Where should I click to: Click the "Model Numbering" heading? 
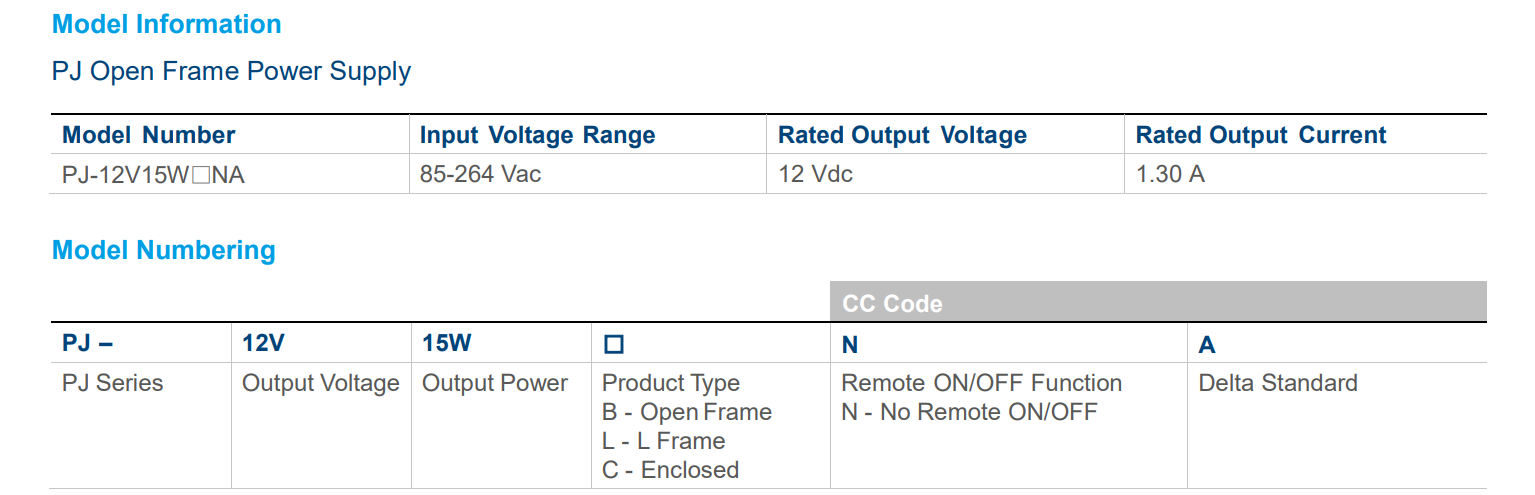163,250
